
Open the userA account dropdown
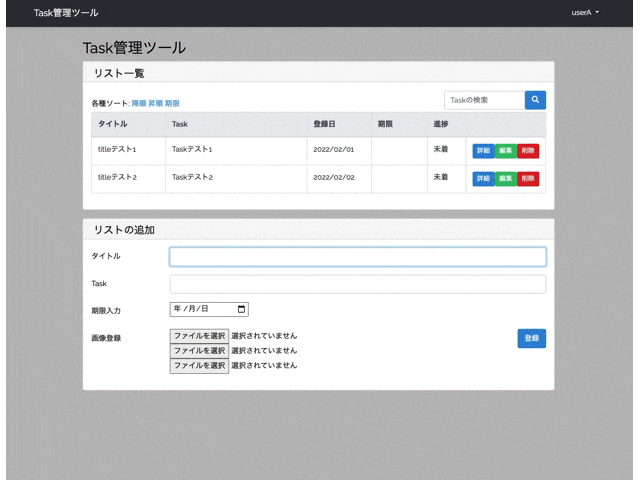585,13
